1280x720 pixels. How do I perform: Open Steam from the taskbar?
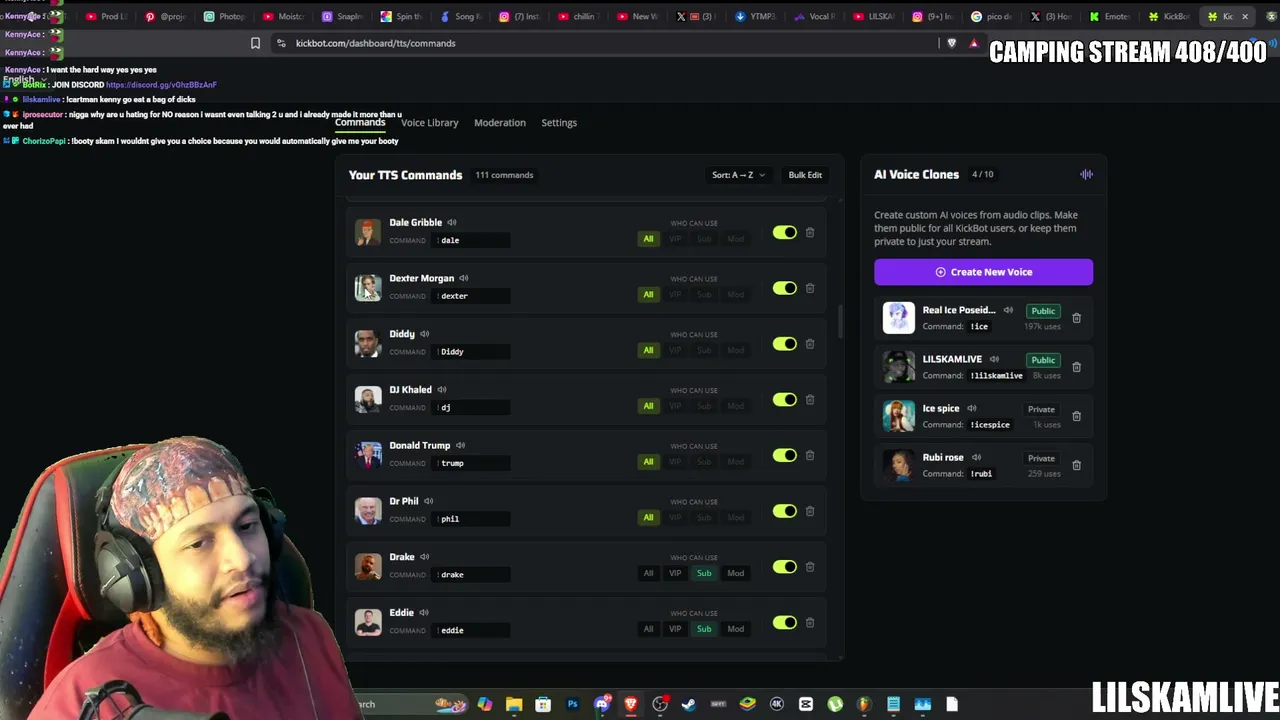coord(689,704)
